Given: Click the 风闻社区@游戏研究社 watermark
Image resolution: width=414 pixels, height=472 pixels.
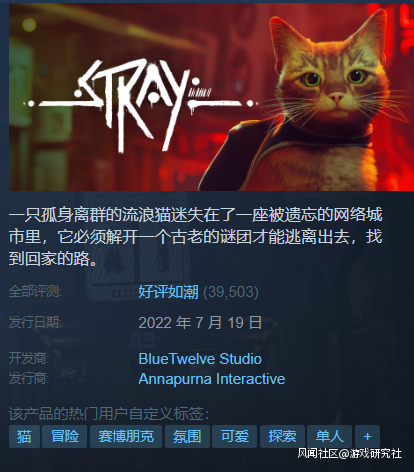Looking at the screenshot, I should [350, 453].
